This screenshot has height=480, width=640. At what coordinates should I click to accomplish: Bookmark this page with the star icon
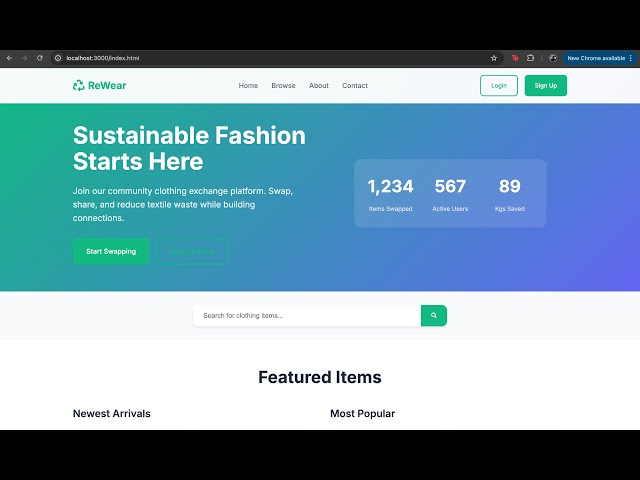pos(494,58)
